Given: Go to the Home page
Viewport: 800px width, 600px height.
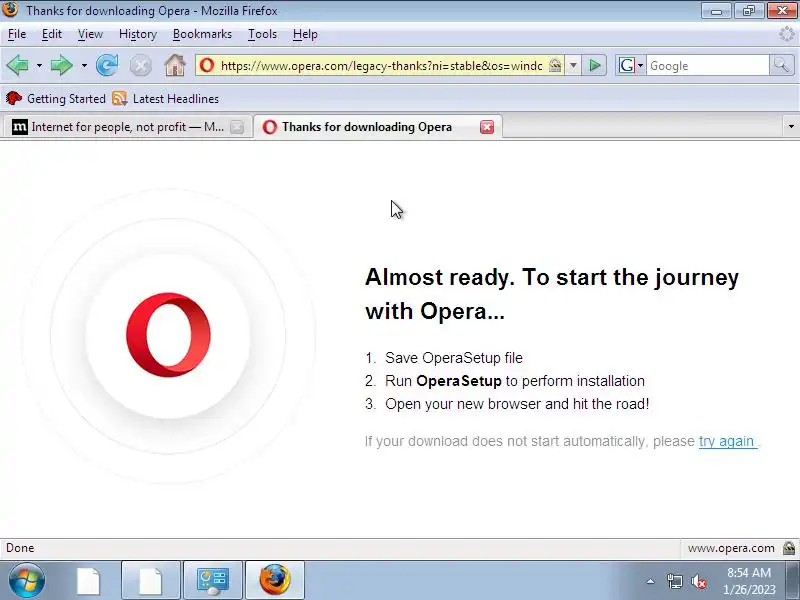Looking at the screenshot, I should tap(174, 65).
